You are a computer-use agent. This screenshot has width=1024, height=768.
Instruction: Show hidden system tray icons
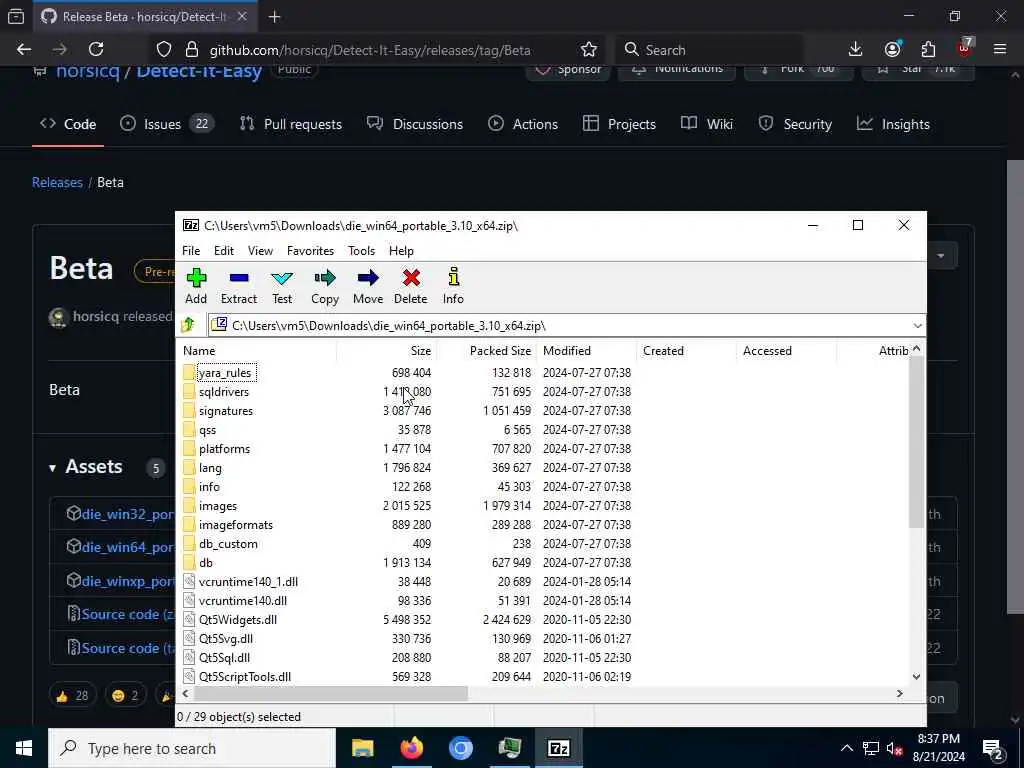pyautogui.click(x=846, y=748)
